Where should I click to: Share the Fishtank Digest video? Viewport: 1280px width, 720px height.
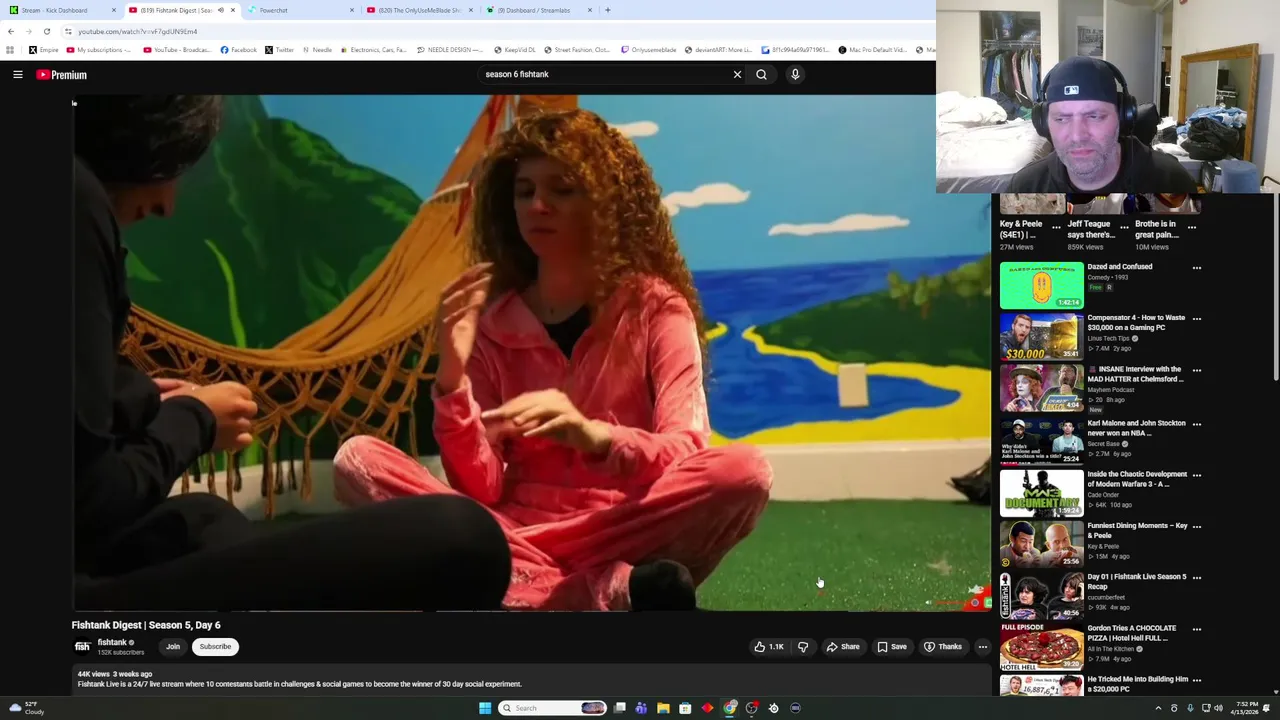pyautogui.click(x=842, y=647)
